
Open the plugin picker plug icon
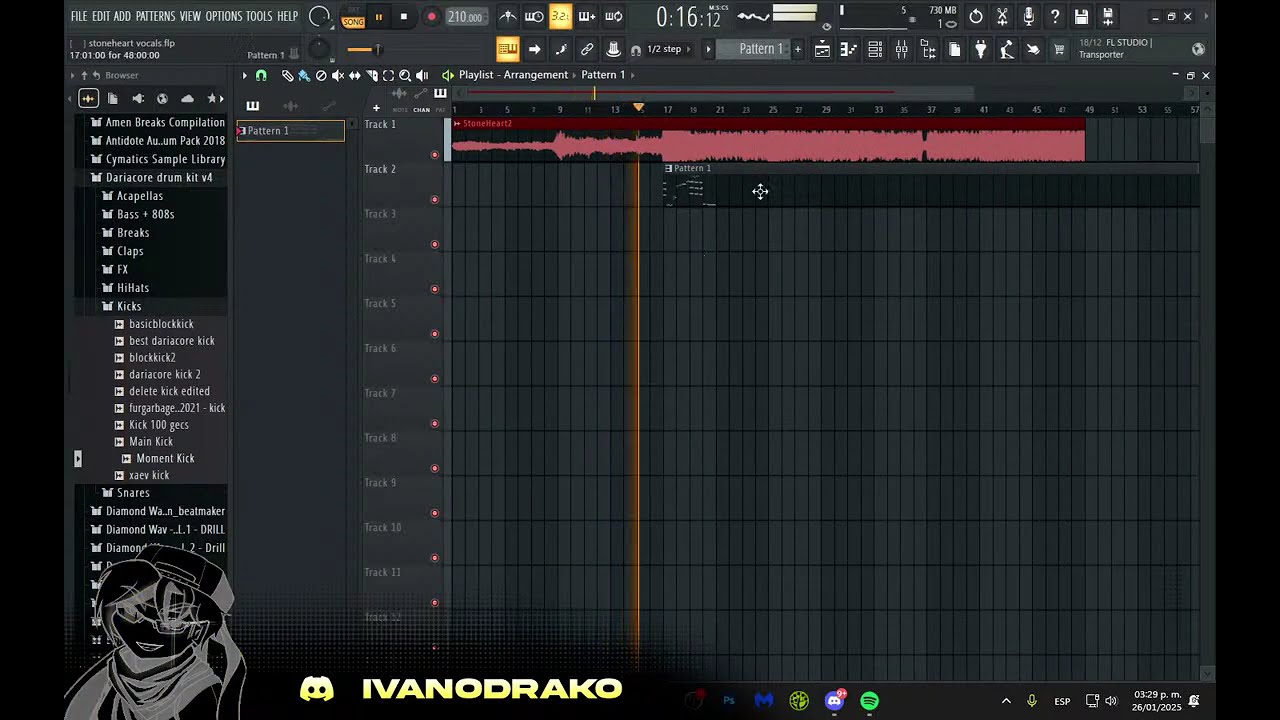[980, 49]
